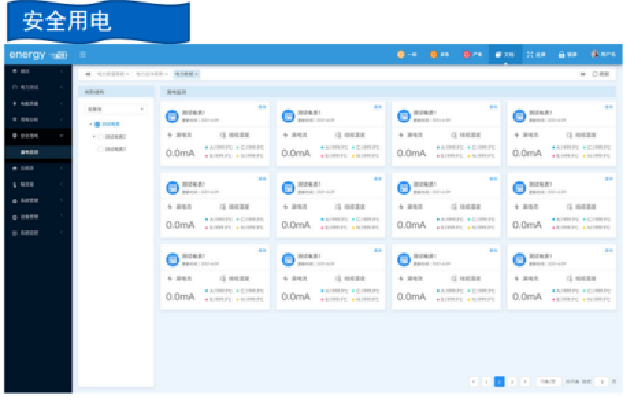Screen dimensions: 635x402
Task: Click device icon of second-row first card
Action: point(172,188)
